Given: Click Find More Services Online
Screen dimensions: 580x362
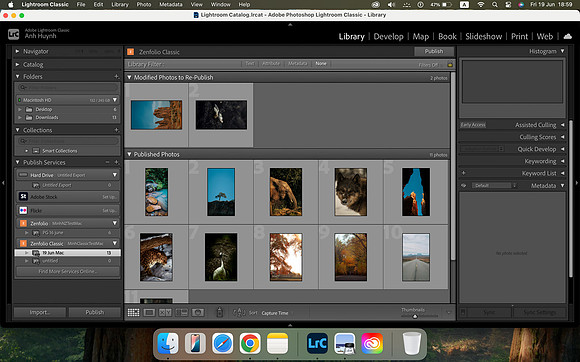Looking at the screenshot, I should pos(67,271).
